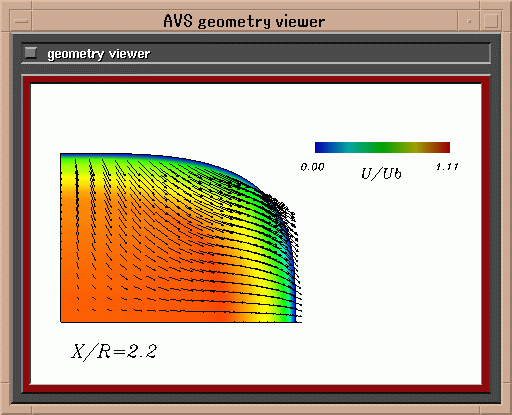This screenshot has height=415, width=512.
Task: Click the dark red viewport border
Action: point(256,80)
